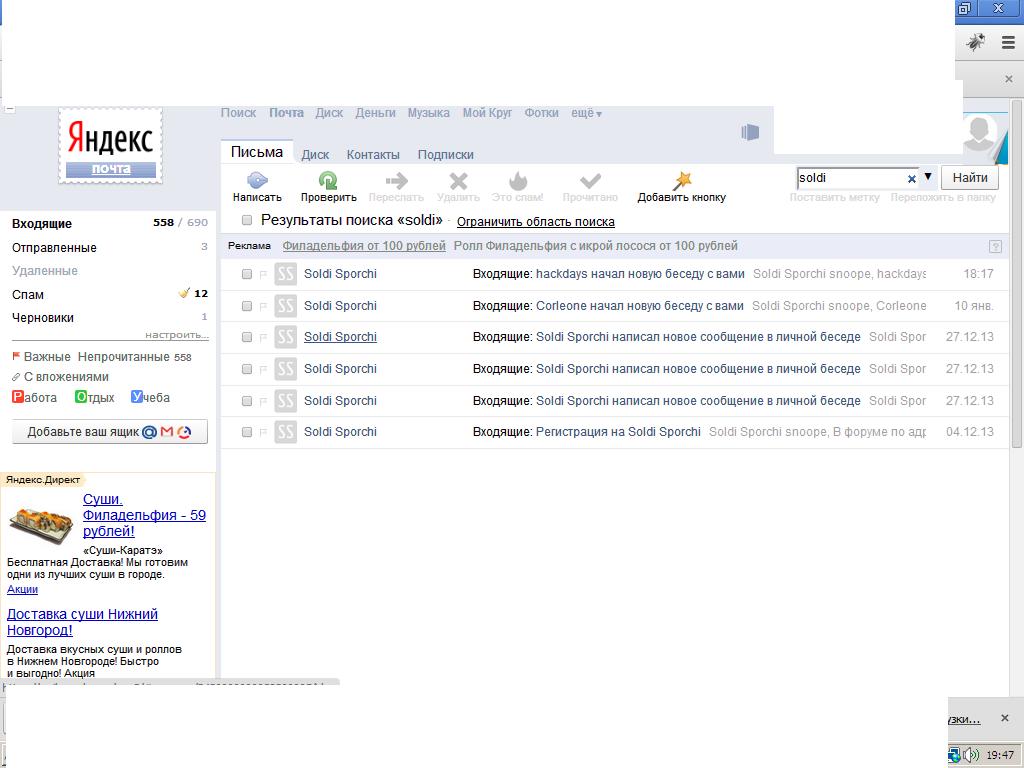The height and width of the screenshot is (768, 1024).
Task: Open the настроить folders link
Action: tap(177, 335)
